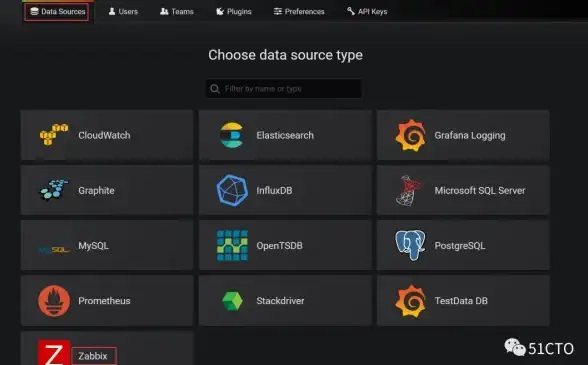
Task: Click the sliders icon beside Preferences
Action: pyautogui.click(x=278, y=11)
